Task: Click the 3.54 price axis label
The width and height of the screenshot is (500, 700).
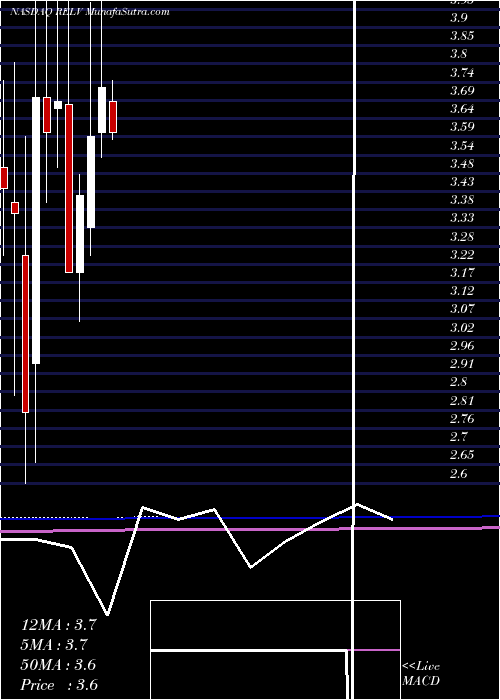Action: tap(462, 146)
